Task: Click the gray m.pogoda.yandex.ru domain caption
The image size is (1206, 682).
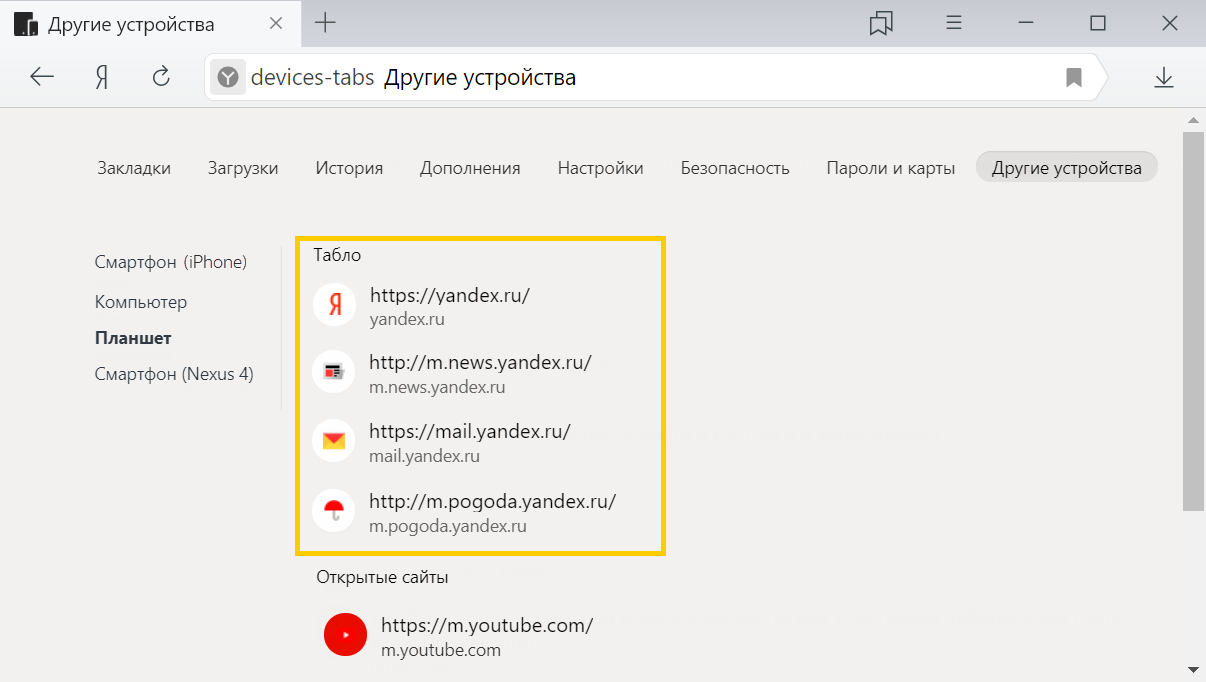Action: 448,525
